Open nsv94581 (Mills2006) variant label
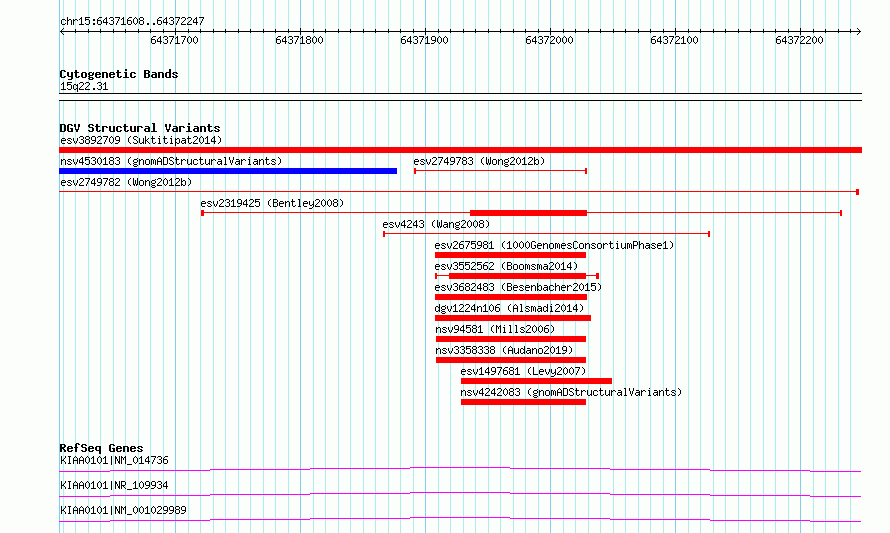 [495, 329]
